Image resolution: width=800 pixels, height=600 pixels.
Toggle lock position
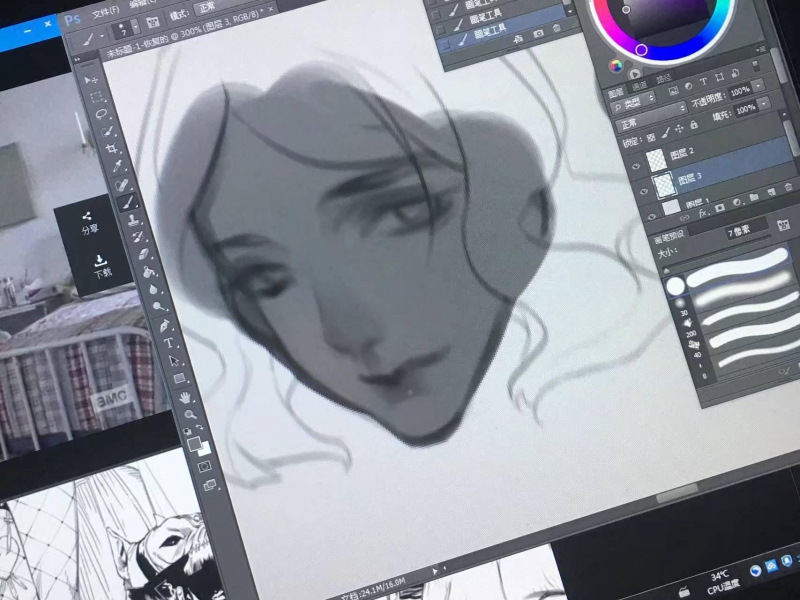679,129
